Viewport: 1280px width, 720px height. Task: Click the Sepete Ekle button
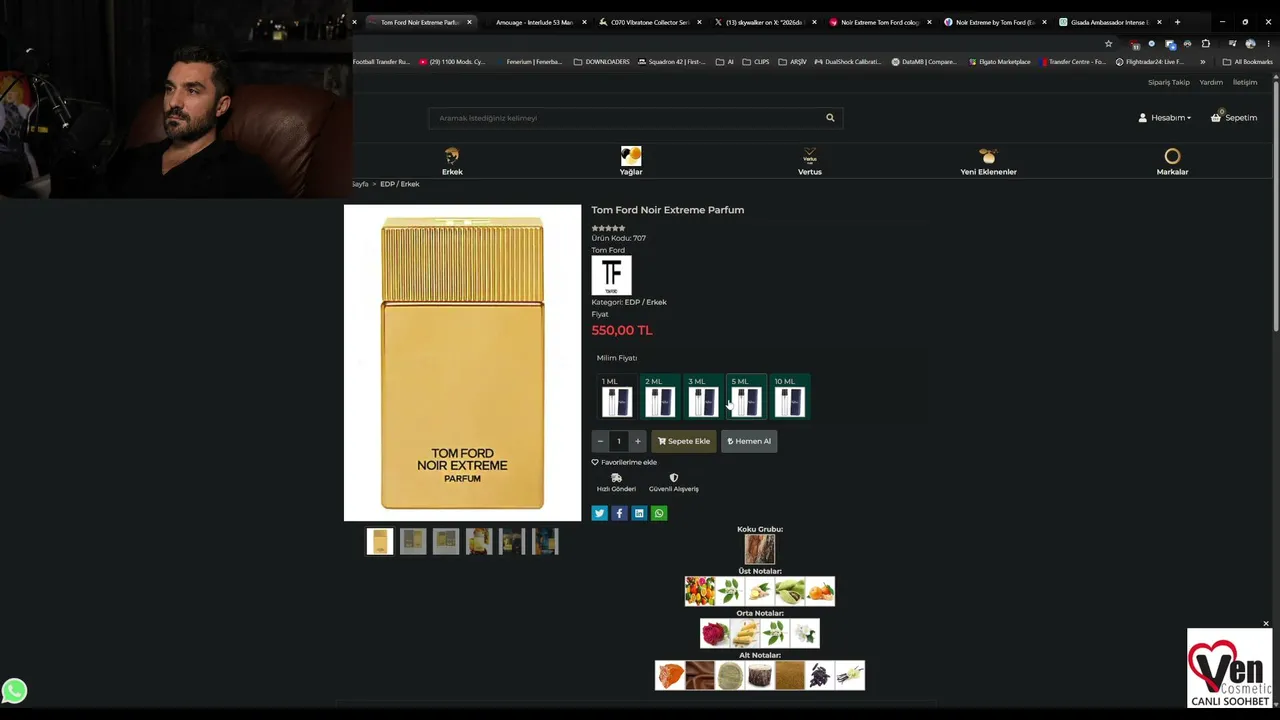pos(684,441)
